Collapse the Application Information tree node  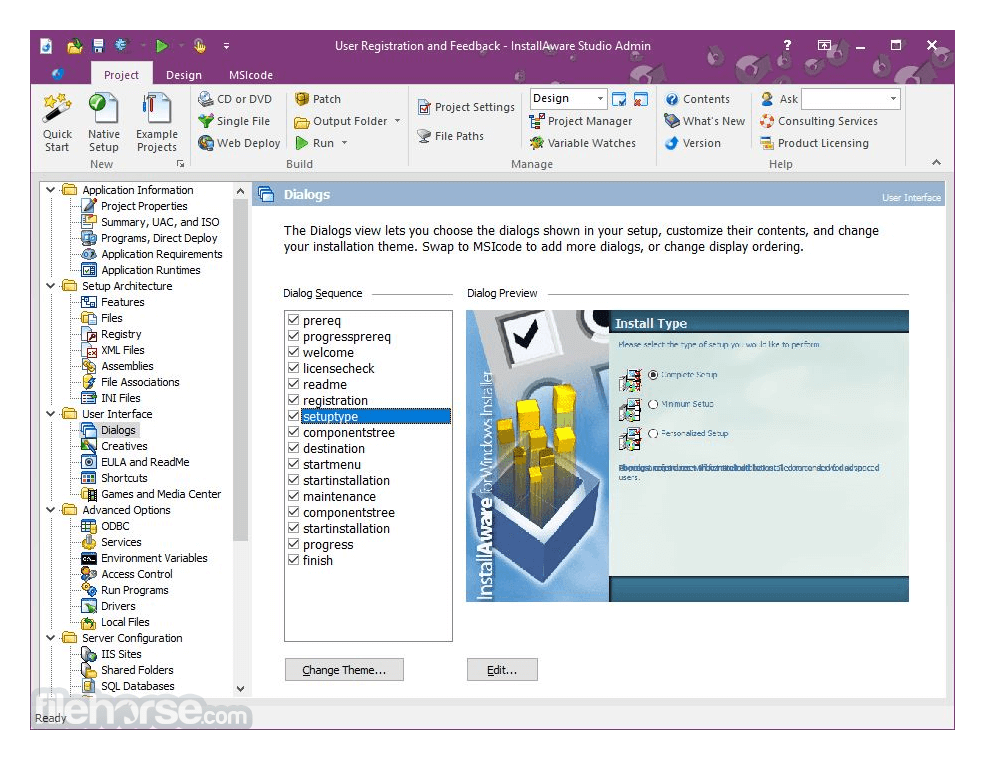[x=51, y=190]
